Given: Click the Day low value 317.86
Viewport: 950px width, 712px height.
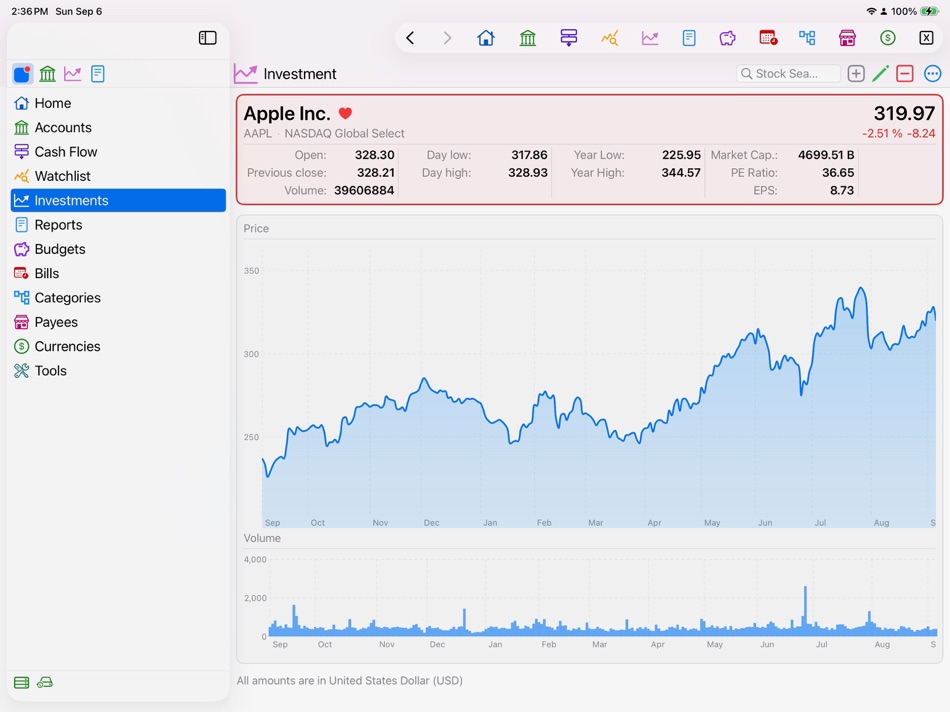Looking at the screenshot, I should tap(529, 155).
